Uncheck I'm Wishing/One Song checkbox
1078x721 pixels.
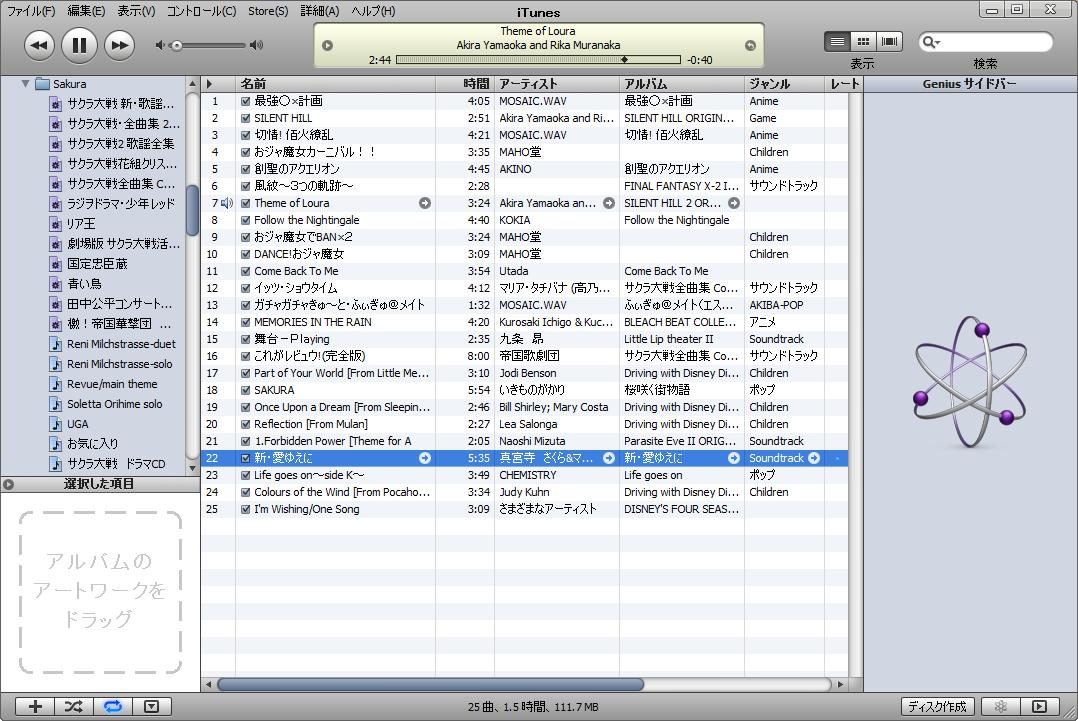click(245, 509)
